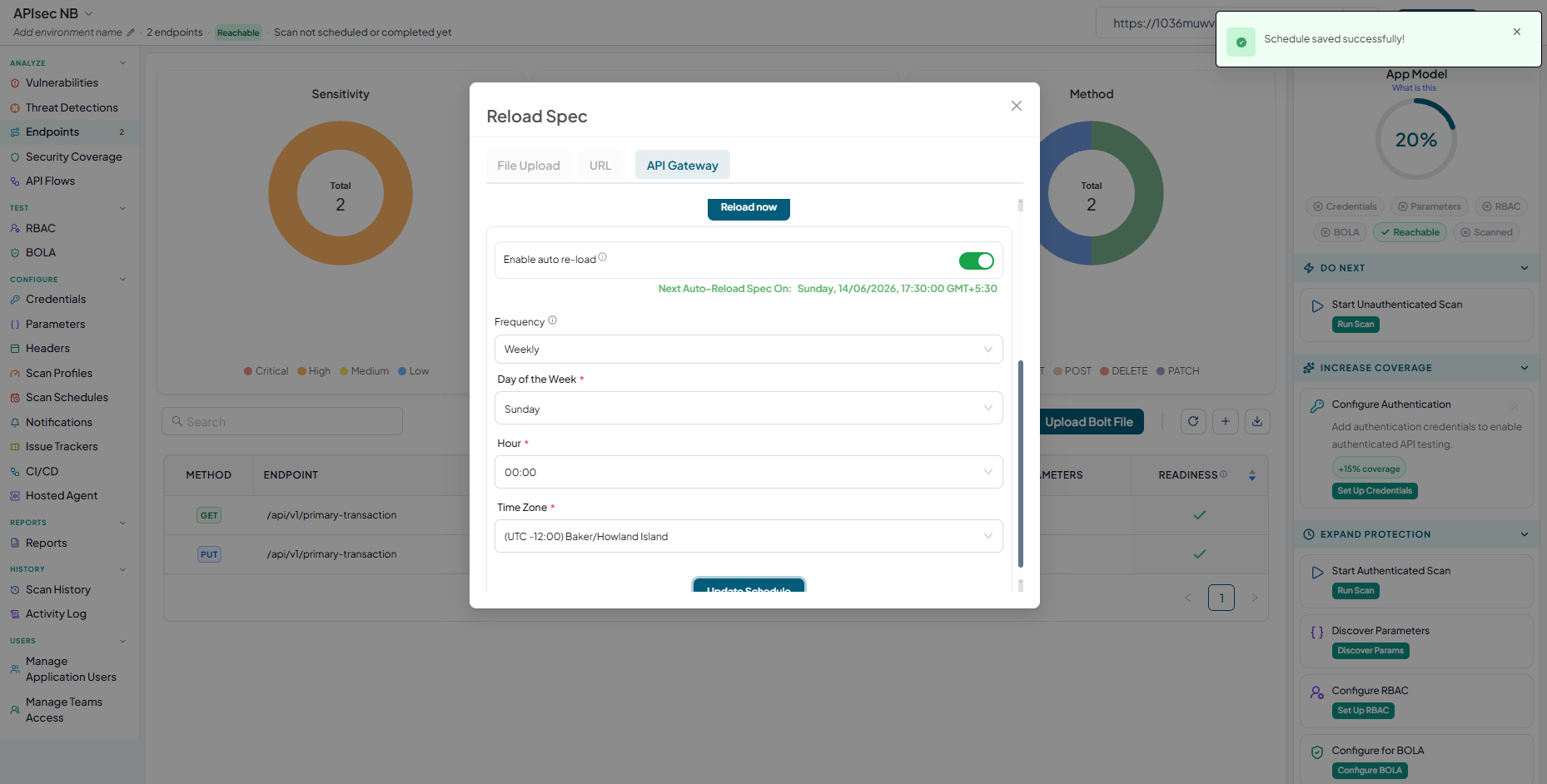This screenshot has width=1547, height=784.
Task: Click Configure BOLA button
Action: point(1370,771)
